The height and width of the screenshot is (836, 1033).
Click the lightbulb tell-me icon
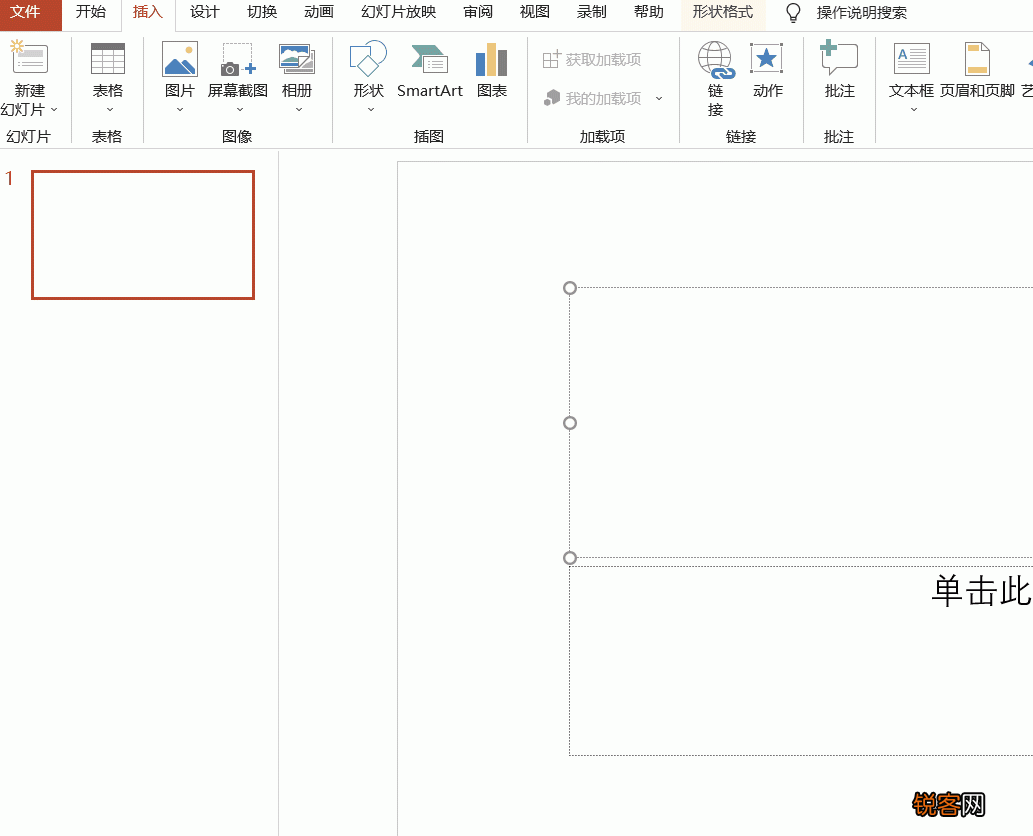(x=793, y=13)
